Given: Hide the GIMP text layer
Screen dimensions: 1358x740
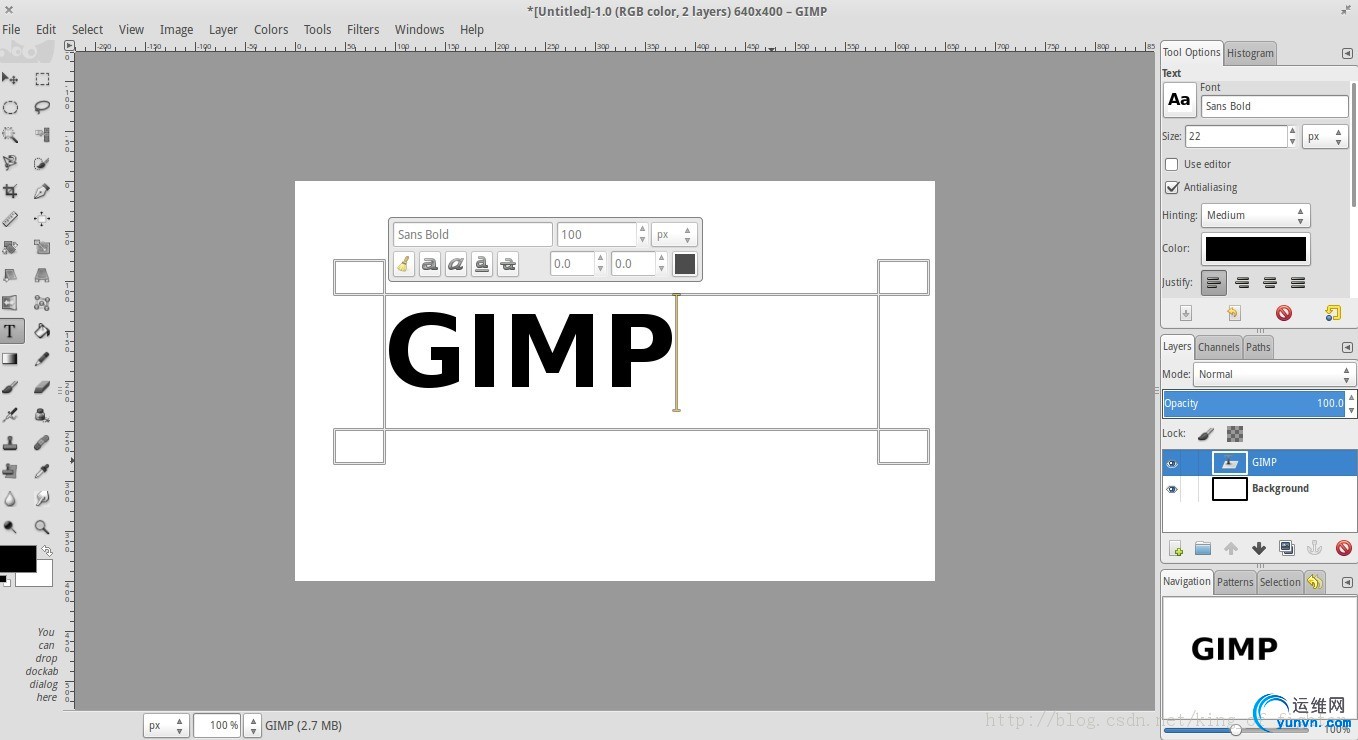Looking at the screenshot, I should (1172, 463).
